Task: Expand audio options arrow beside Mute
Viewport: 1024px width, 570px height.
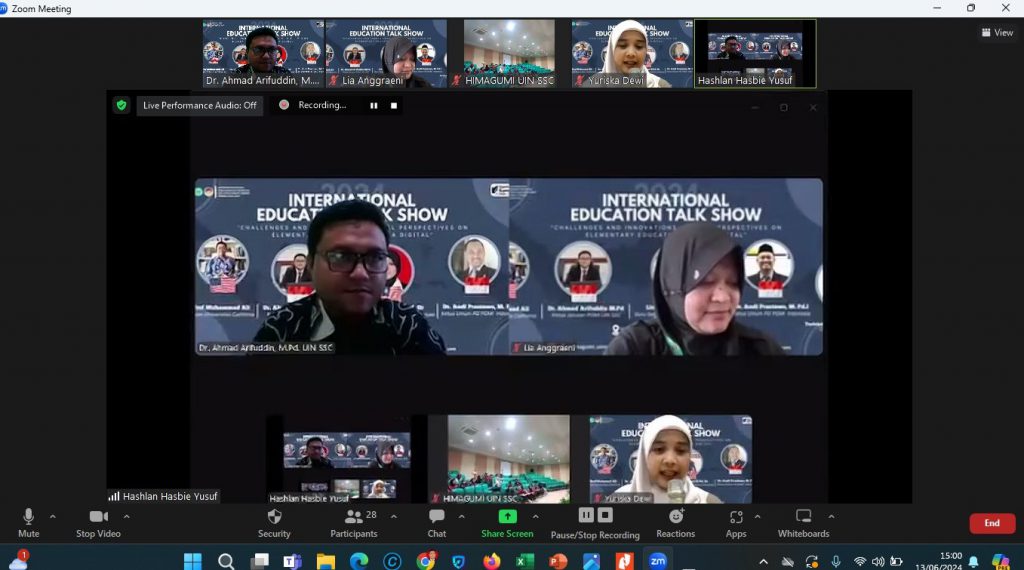Action: pos(53,516)
